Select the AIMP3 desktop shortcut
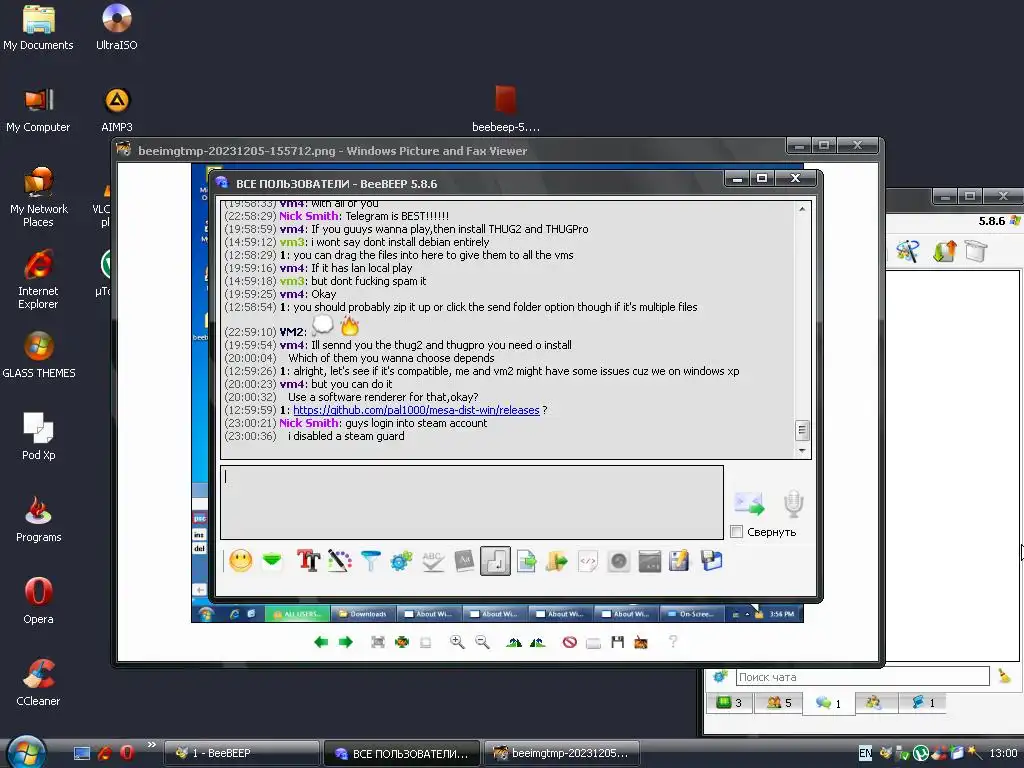 click(117, 109)
